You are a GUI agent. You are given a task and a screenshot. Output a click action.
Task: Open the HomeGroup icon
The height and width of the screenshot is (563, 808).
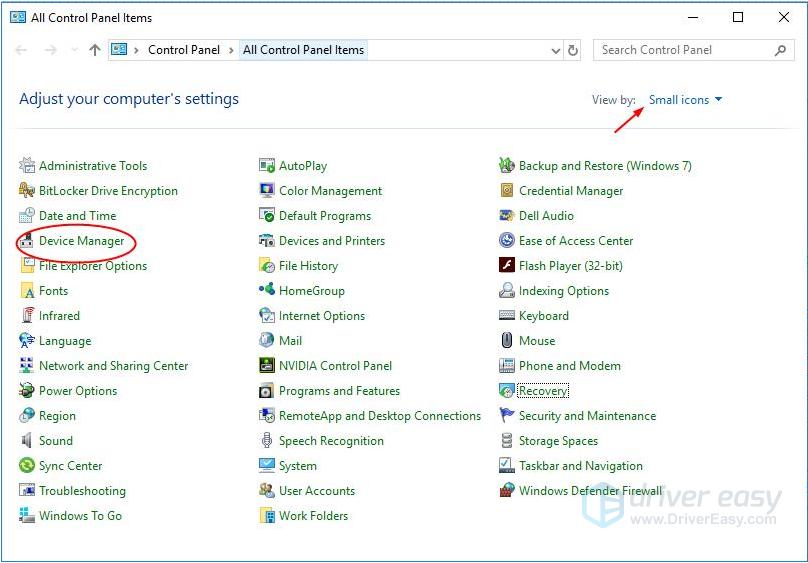click(267, 291)
